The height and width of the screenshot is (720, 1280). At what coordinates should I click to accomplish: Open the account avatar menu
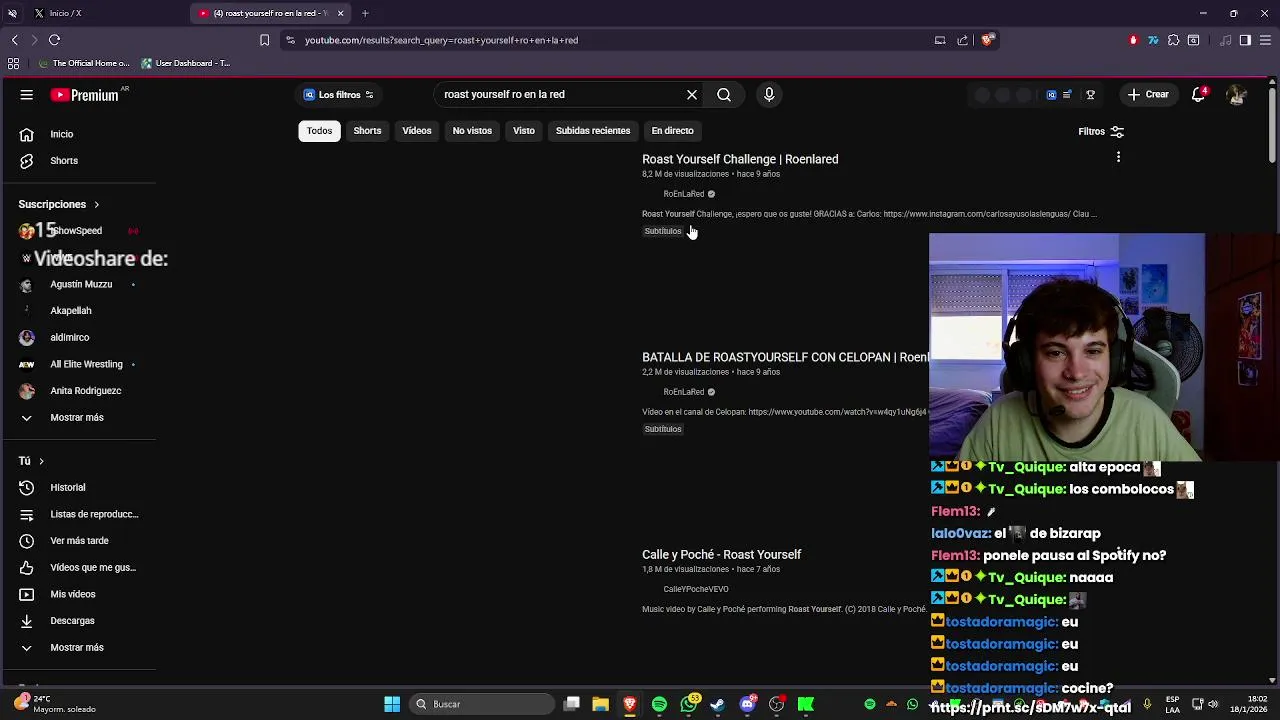(x=1237, y=95)
